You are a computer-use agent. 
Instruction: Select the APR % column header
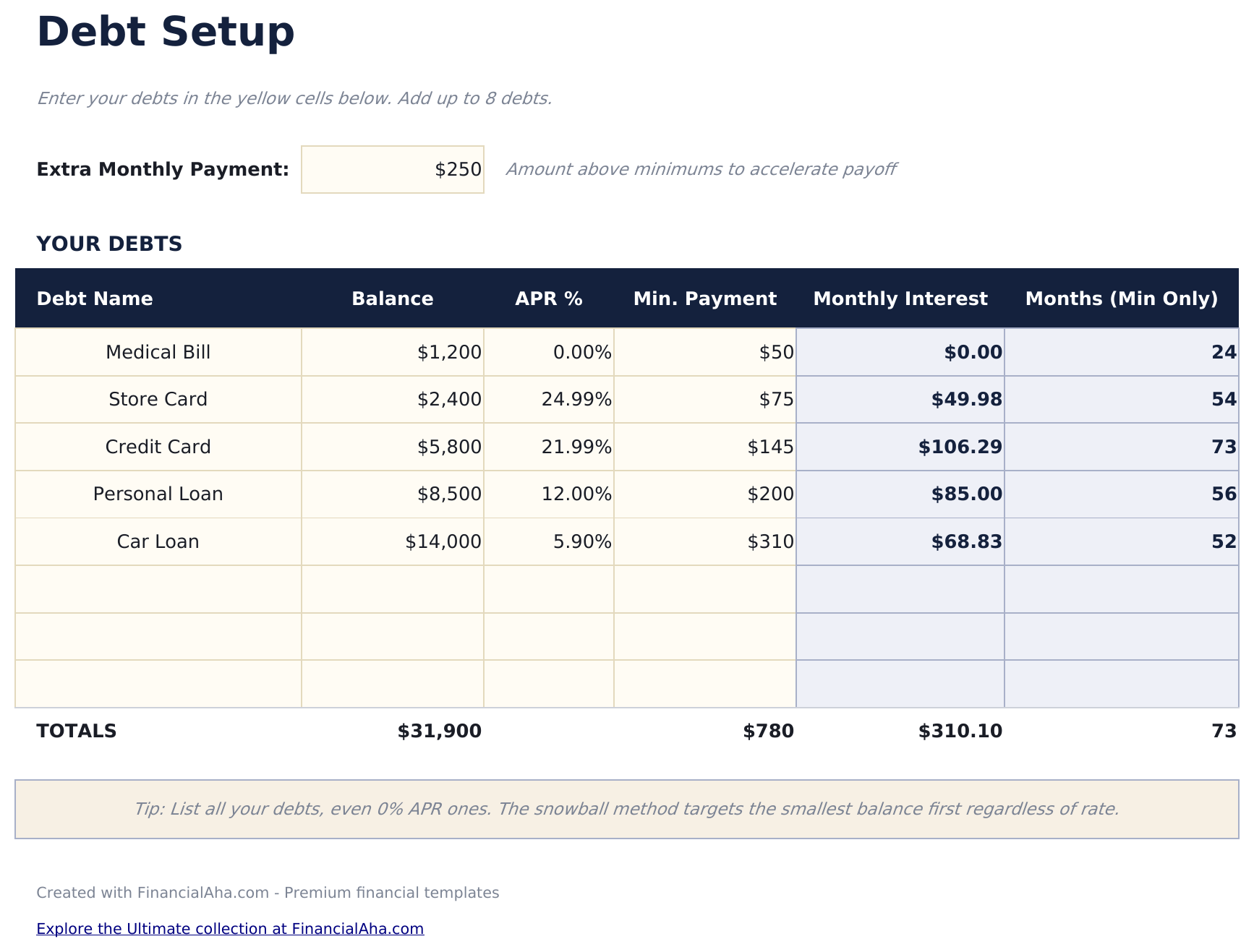(x=547, y=298)
